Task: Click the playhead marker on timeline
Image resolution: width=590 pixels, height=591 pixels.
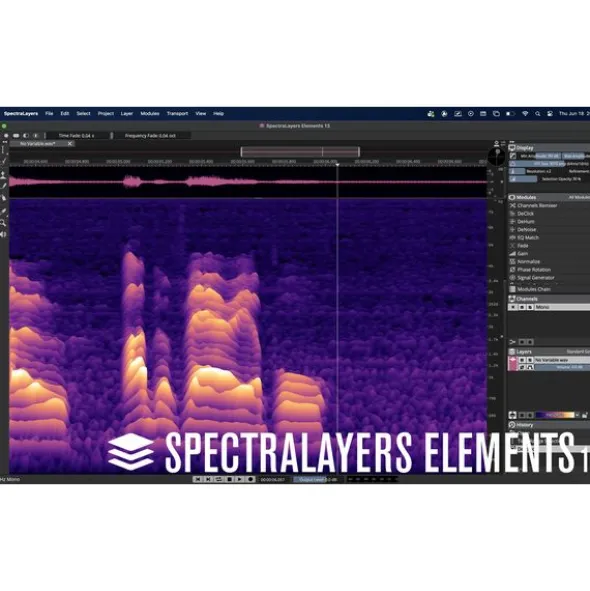Action: click(337, 165)
